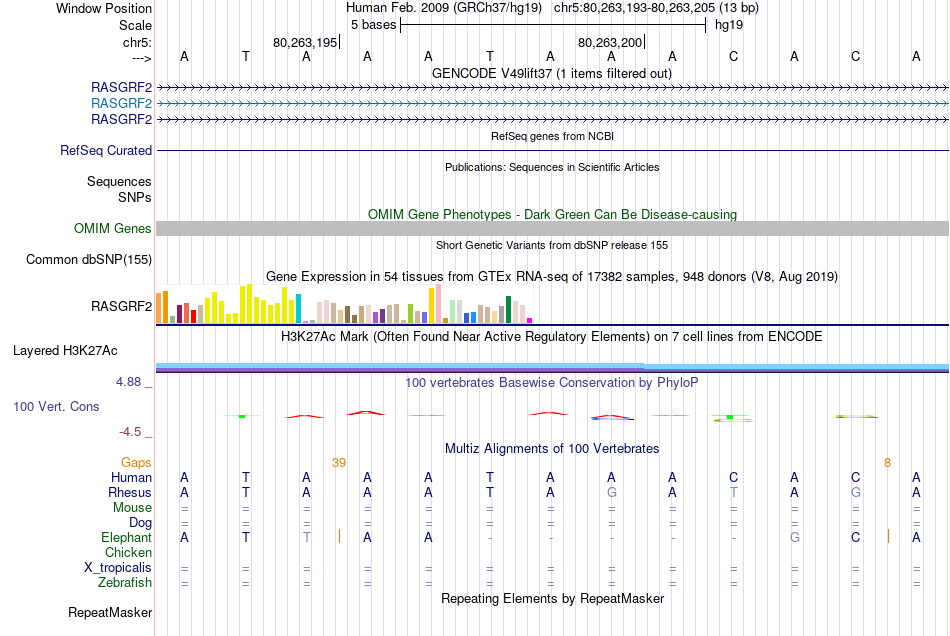Select the Scale track label
This screenshot has width=950, height=636.
click(135, 25)
